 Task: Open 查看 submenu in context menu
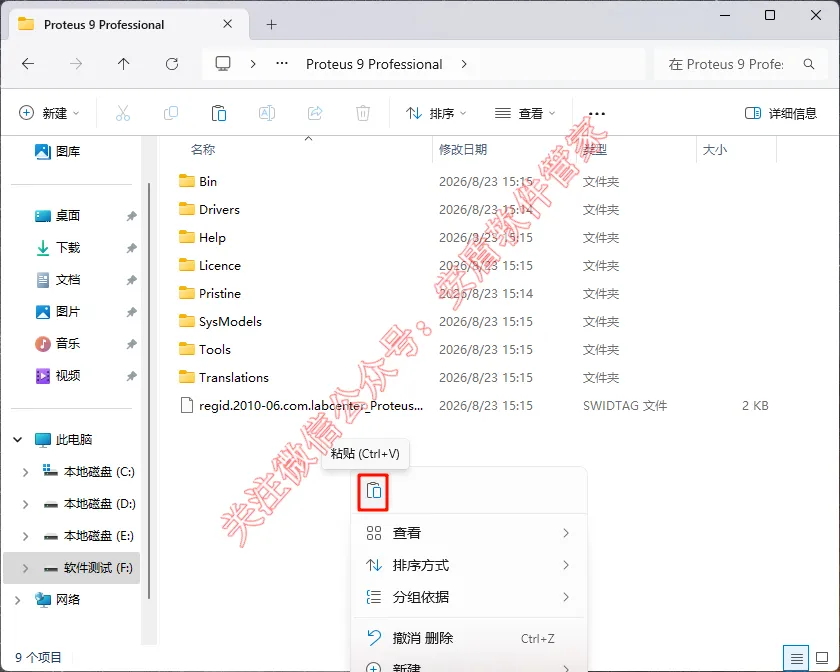point(469,533)
